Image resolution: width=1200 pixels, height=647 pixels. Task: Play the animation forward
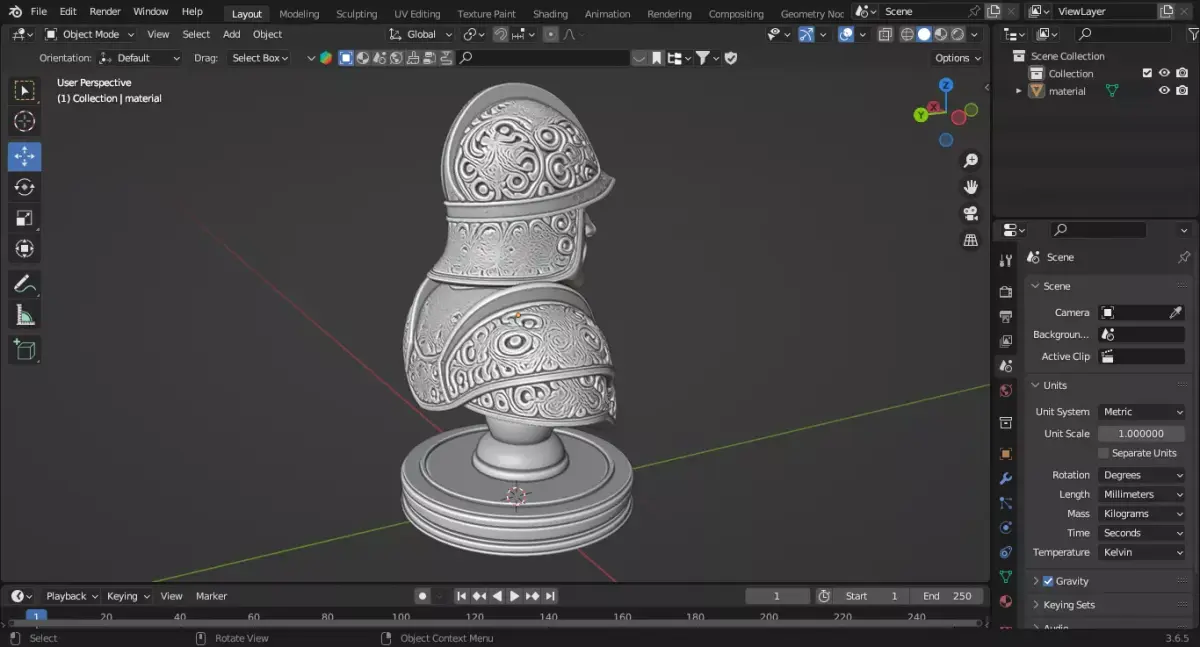point(514,596)
